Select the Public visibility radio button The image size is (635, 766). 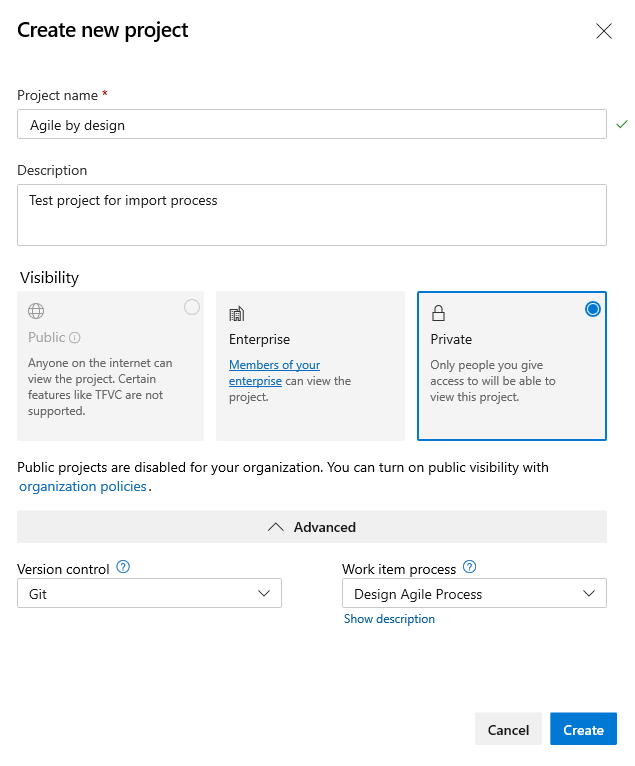192,308
